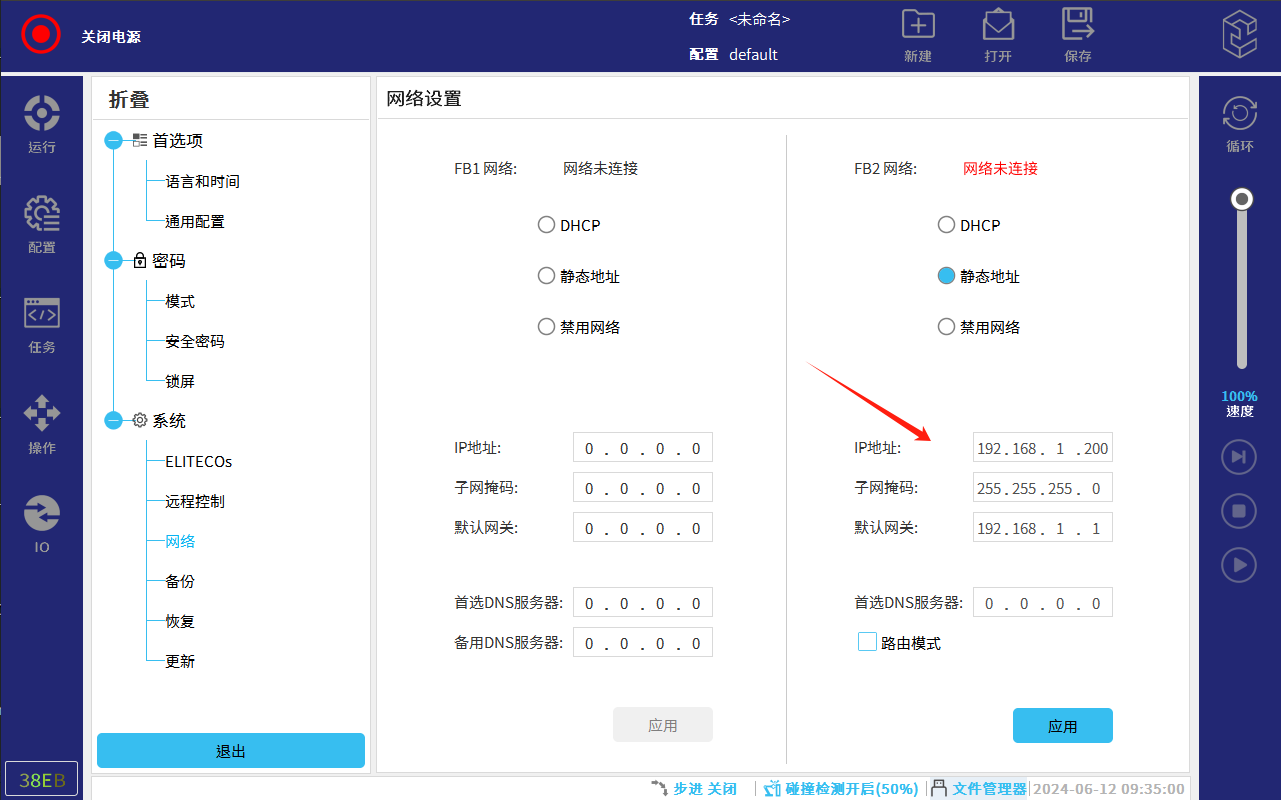Viewport: 1281px width, 800px height.
Task: Collapse the Password (密码) tree node
Action: tap(113, 261)
